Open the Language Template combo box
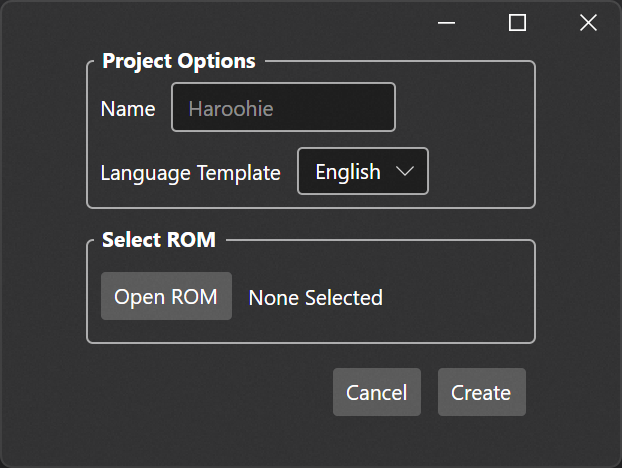622x468 pixels. [363, 171]
